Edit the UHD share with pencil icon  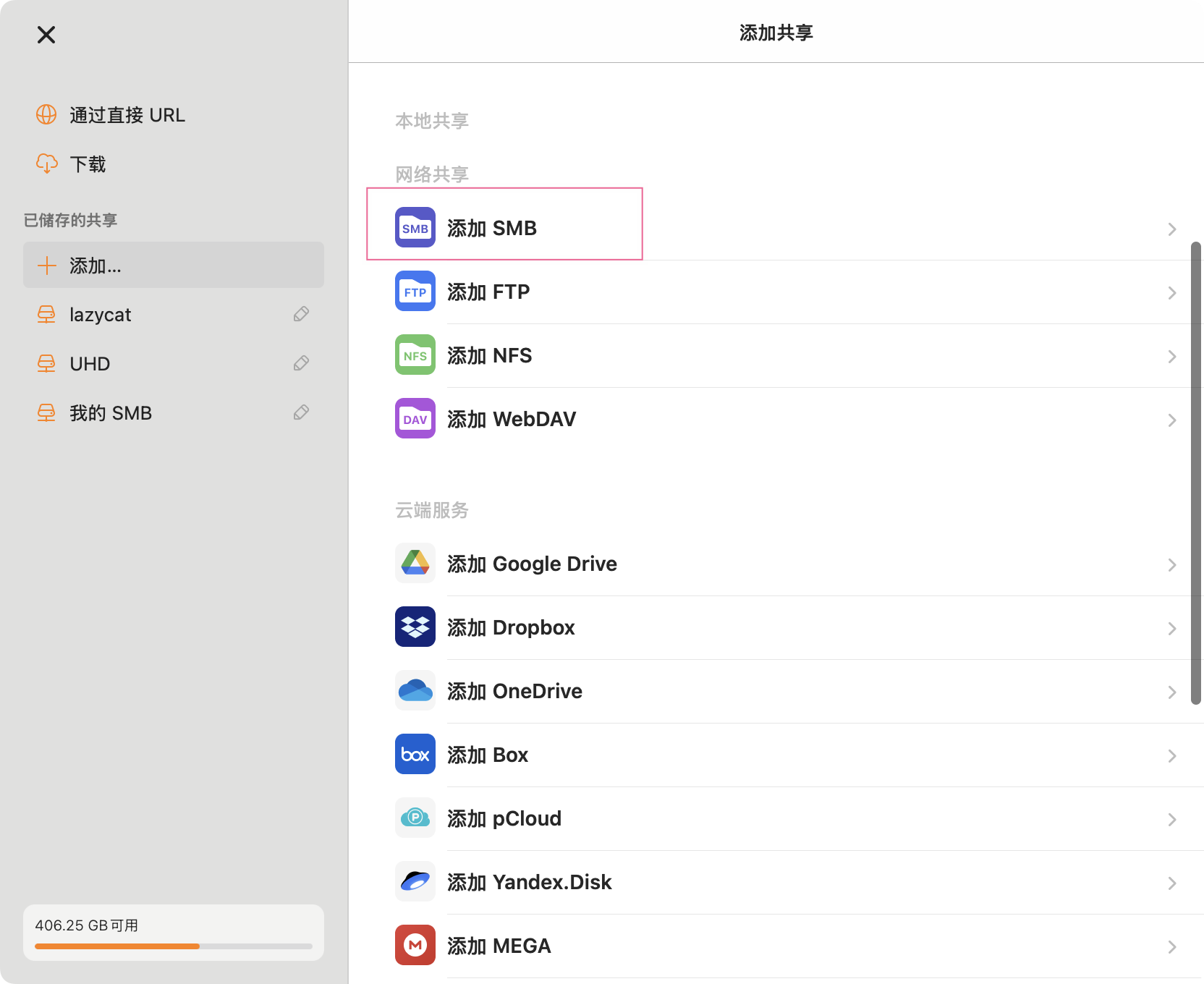click(301, 363)
